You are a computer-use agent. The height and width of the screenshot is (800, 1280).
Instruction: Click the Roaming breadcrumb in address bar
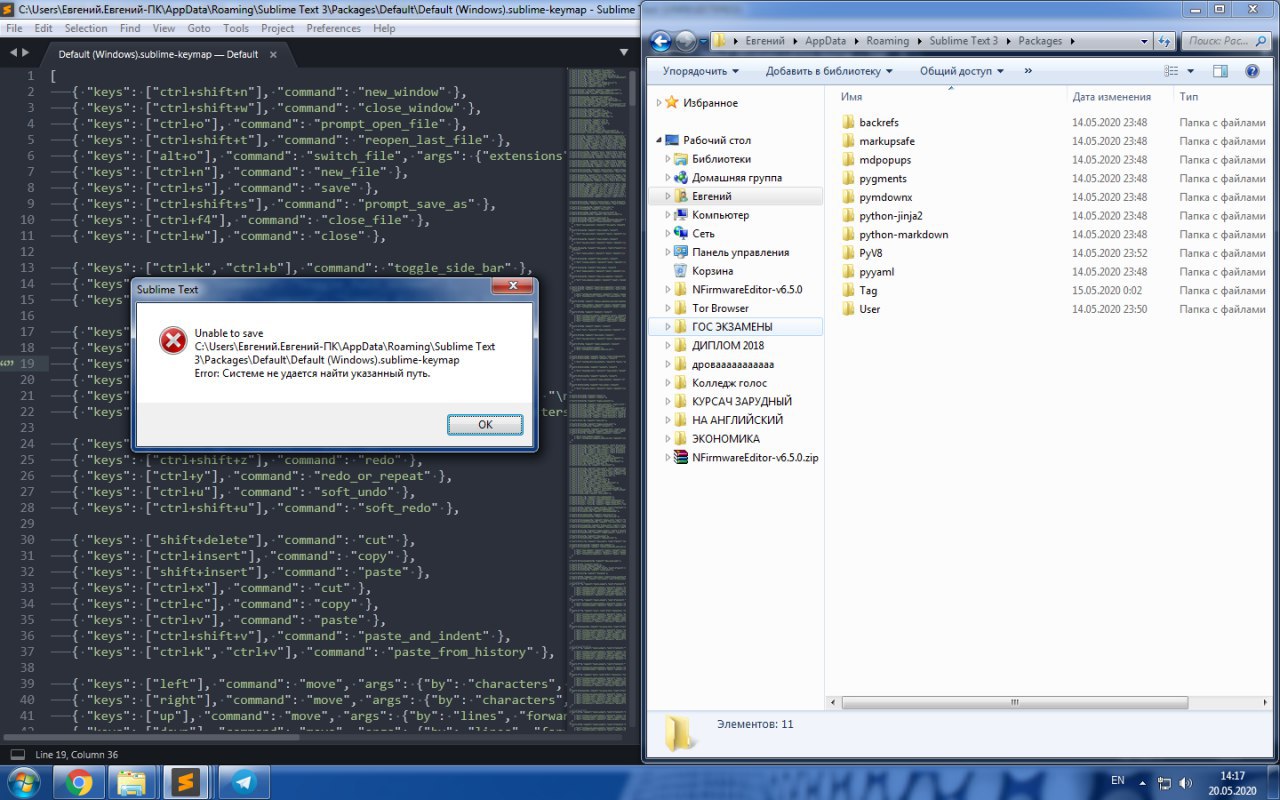pos(888,41)
